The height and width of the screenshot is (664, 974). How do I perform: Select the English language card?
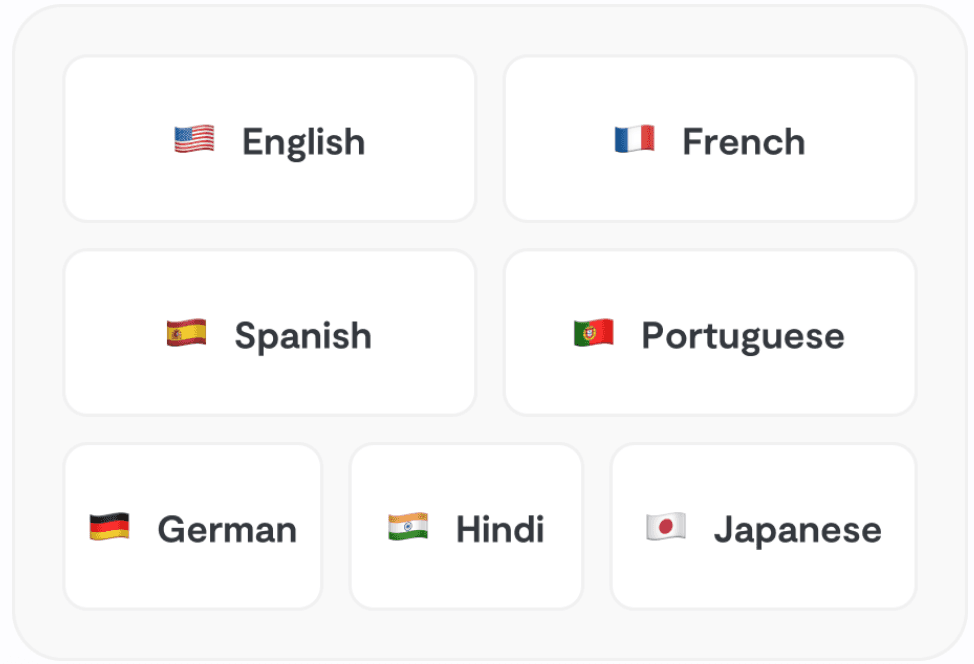270,139
